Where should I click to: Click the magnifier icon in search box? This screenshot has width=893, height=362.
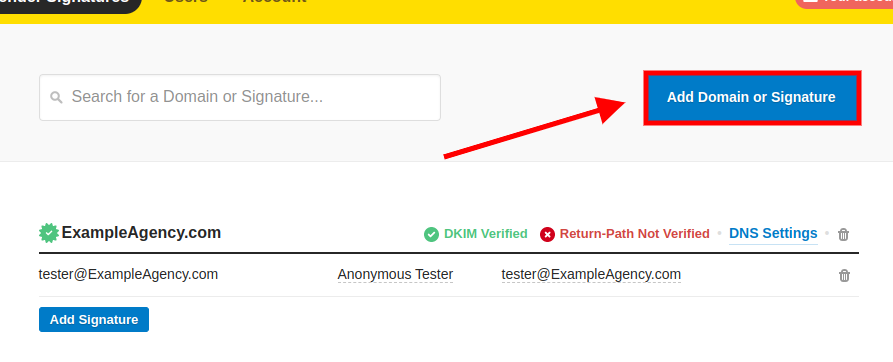pos(56,97)
